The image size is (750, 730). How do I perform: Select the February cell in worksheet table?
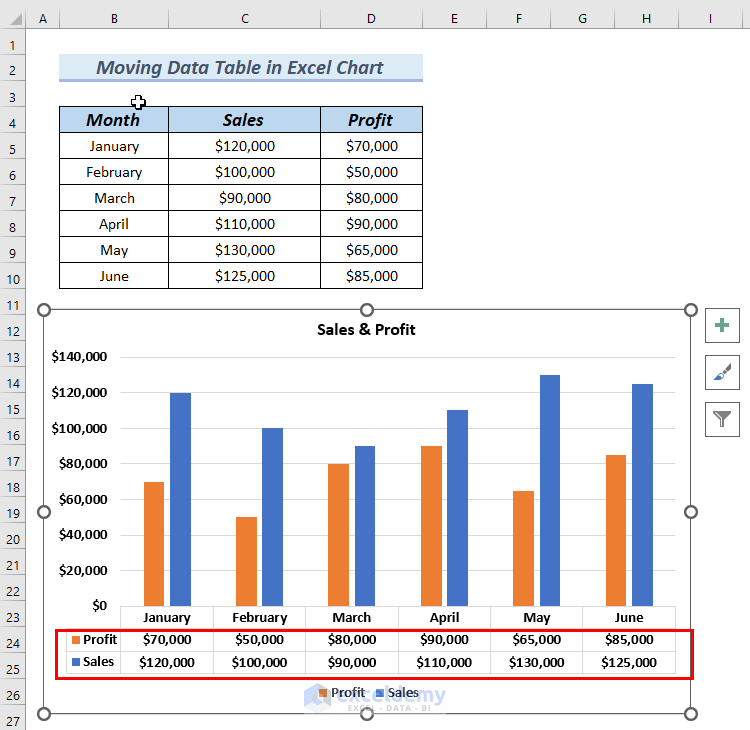coord(114,172)
